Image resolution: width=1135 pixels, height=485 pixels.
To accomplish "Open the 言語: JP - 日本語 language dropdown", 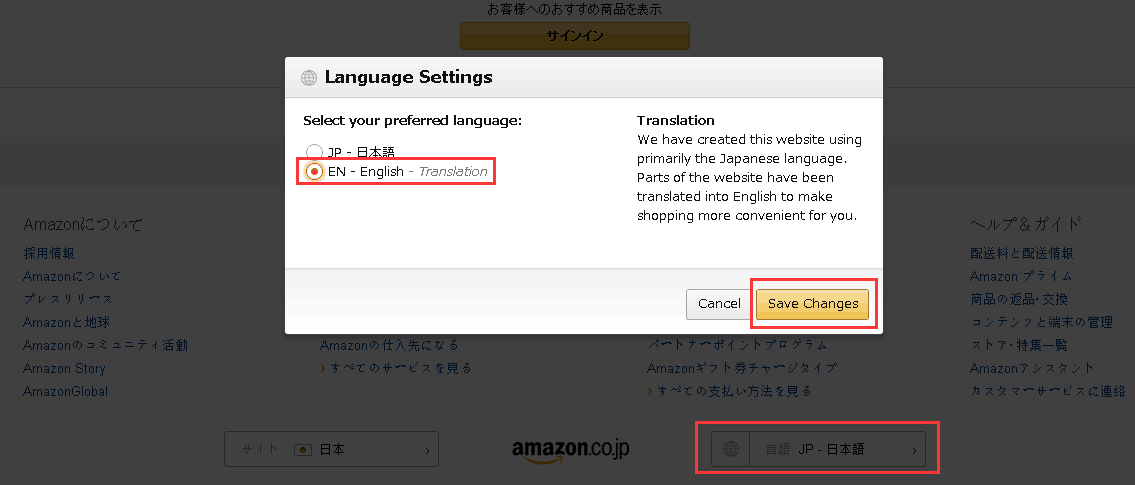I will tap(818, 450).
